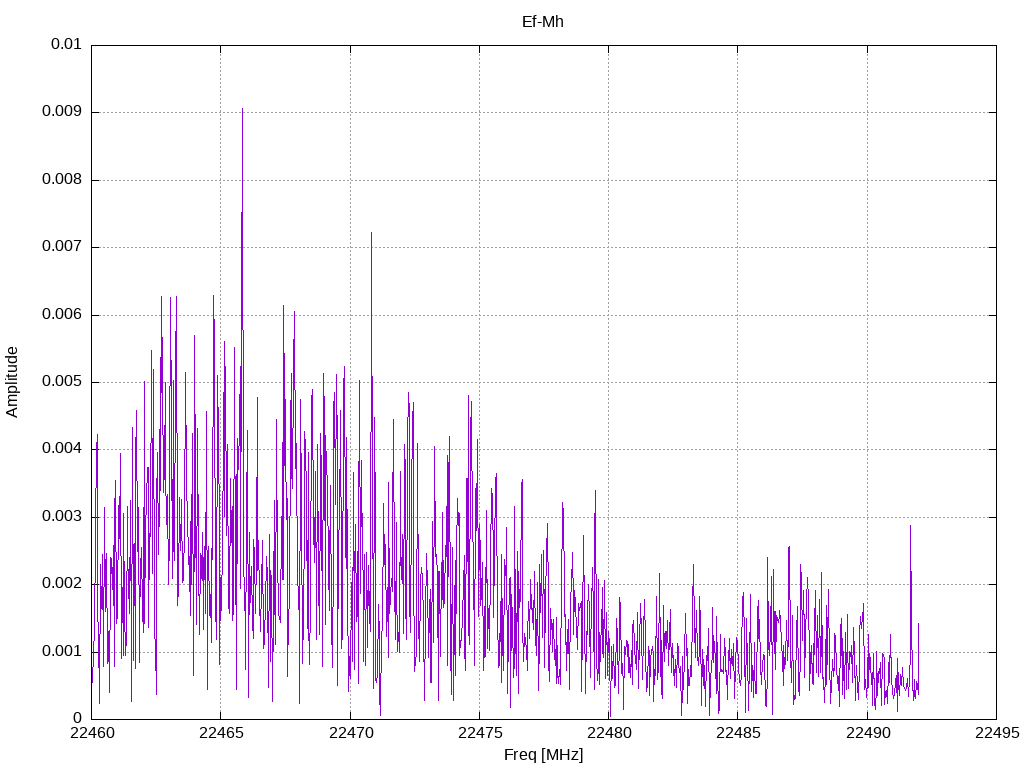Click the isolated peak tip near 22492 MHz

pyautogui.click(x=910, y=526)
